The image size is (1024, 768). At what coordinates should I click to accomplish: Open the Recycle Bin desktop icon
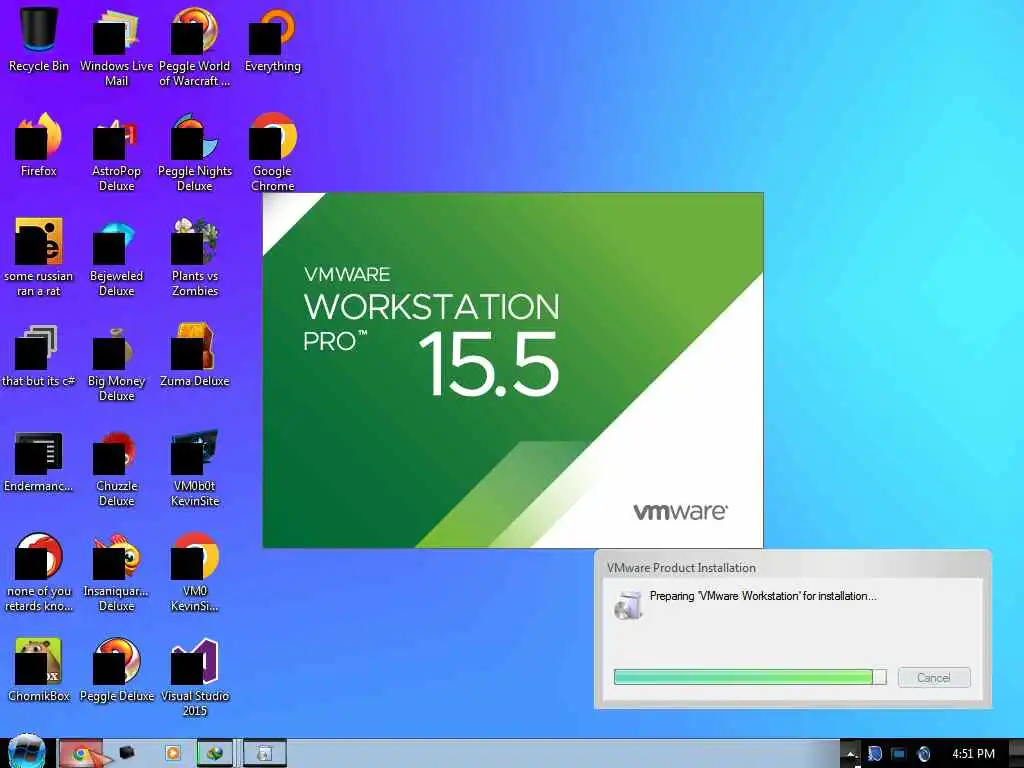click(x=39, y=40)
